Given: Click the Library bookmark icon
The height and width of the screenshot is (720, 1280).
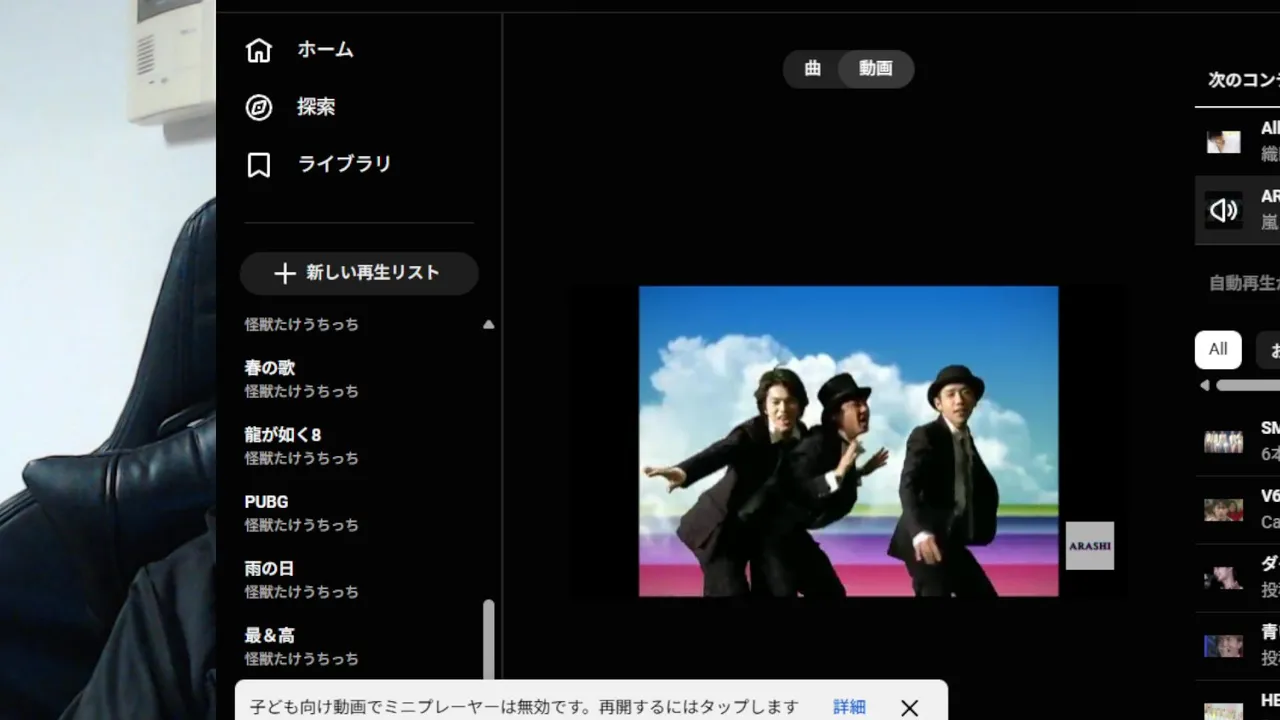Looking at the screenshot, I should 259,165.
